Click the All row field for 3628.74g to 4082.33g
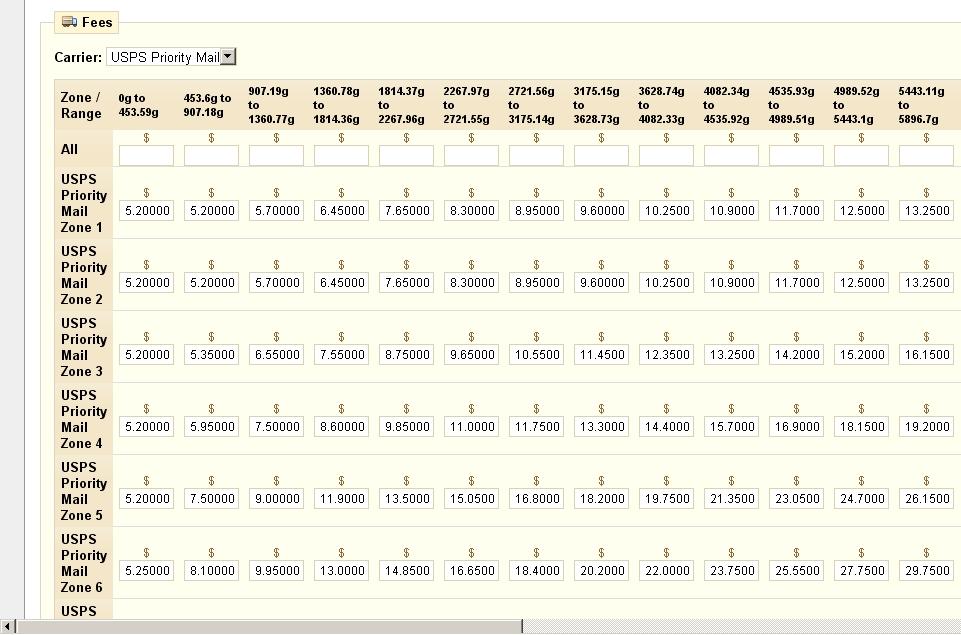961x635 pixels. pos(666,156)
